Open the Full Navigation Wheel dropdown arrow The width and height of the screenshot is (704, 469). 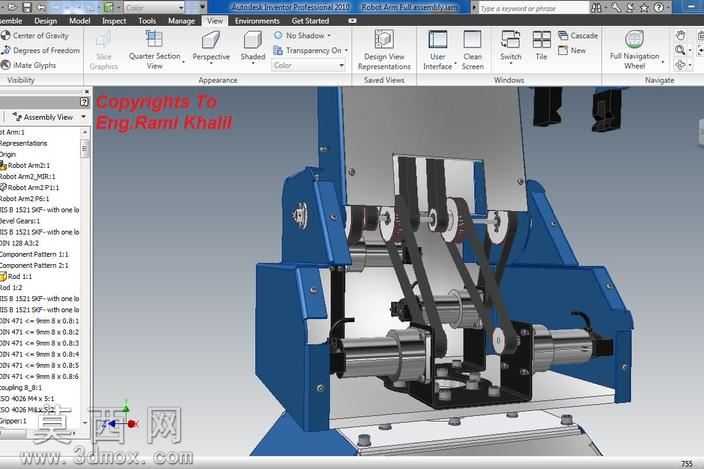pos(663,61)
